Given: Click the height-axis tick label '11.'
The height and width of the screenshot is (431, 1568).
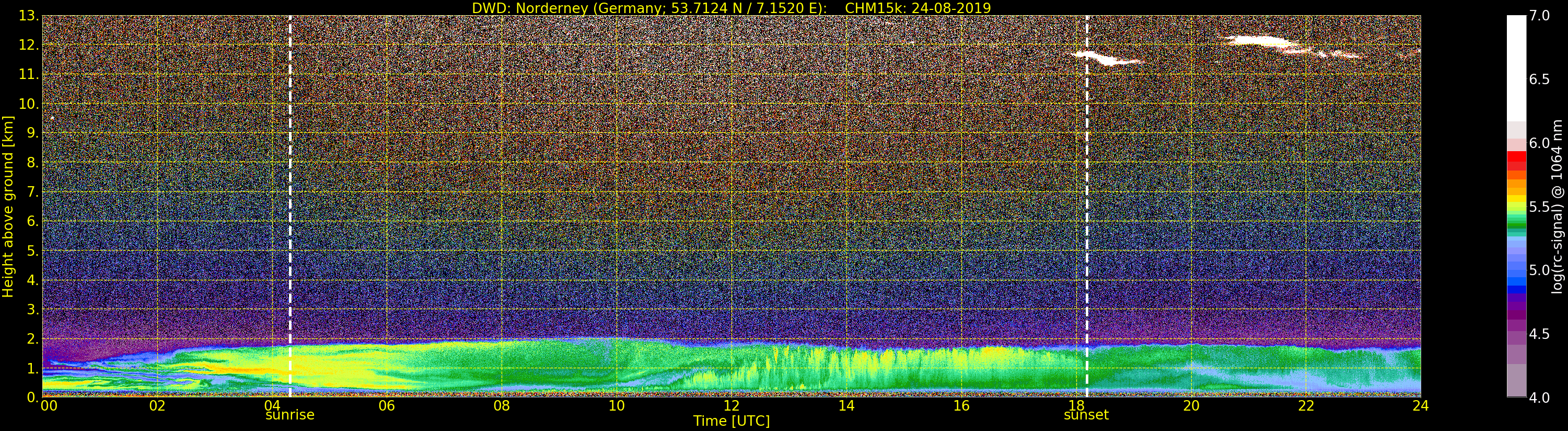Looking at the screenshot, I should [x=29, y=74].
